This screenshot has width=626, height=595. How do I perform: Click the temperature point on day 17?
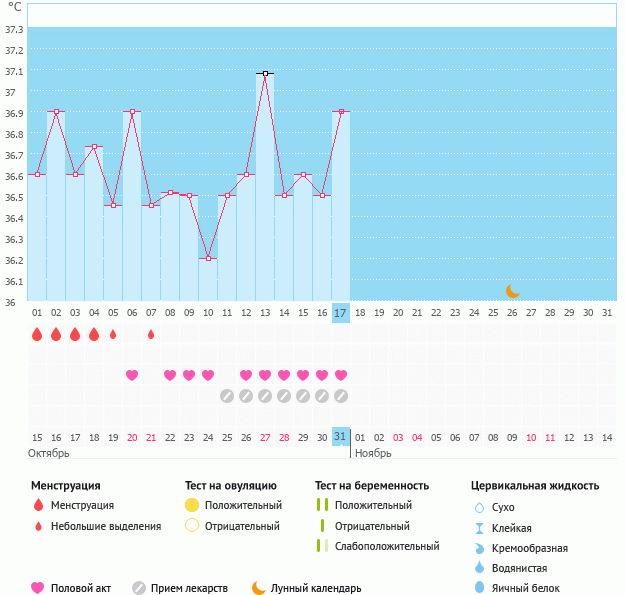click(x=341, y=112)
